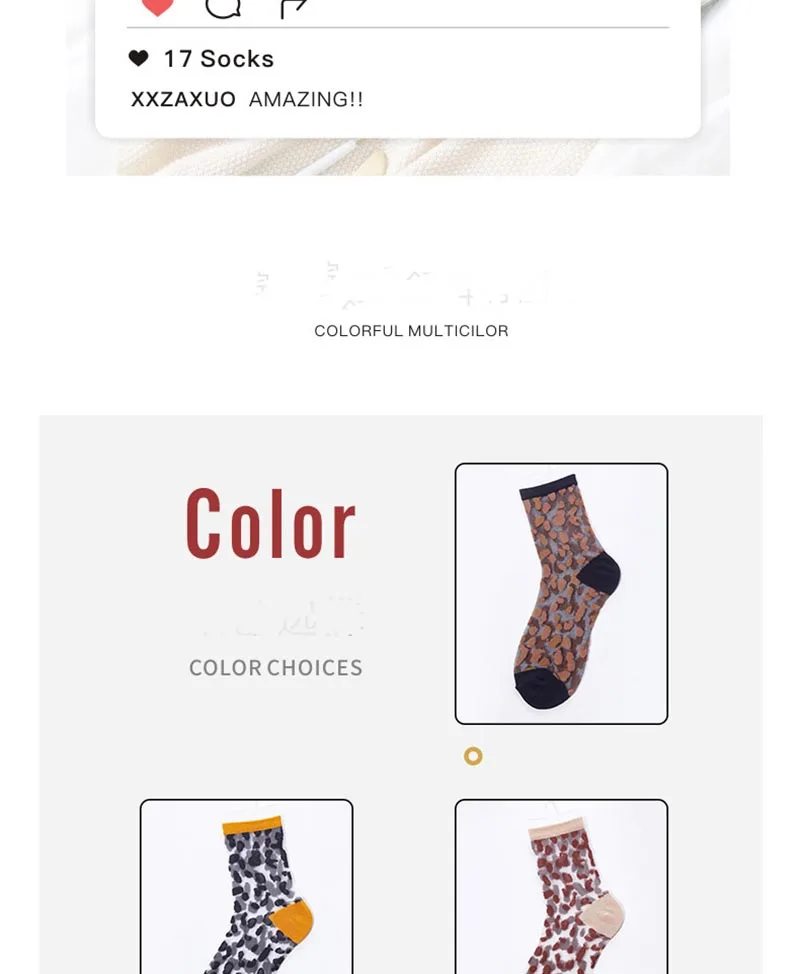Click the COLOR CHOICES label
800x974 pixels.
pyautogui.click(x=276, y=668)
